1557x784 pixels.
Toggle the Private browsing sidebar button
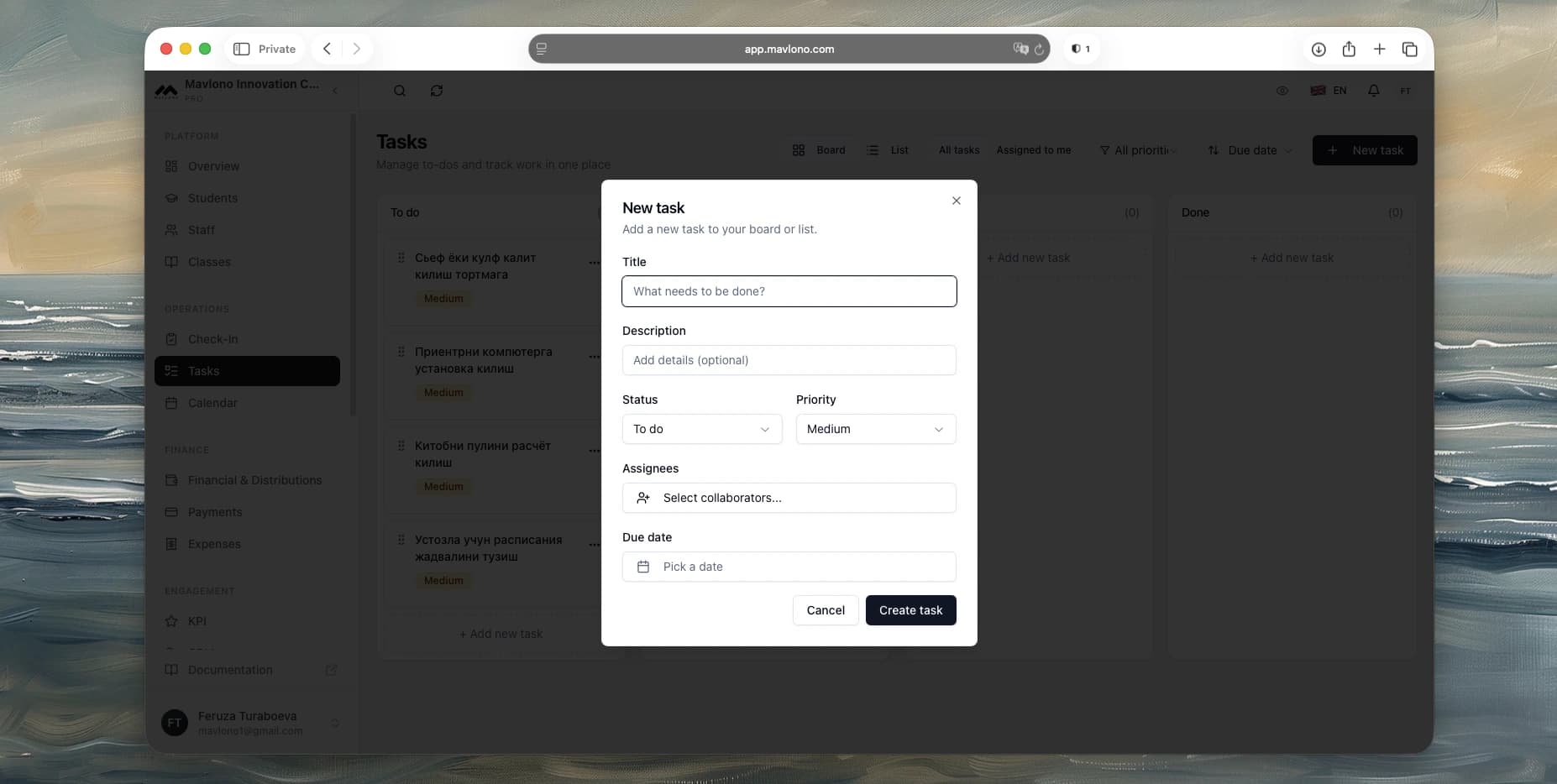pyautogui.click(x=242, y=49)
